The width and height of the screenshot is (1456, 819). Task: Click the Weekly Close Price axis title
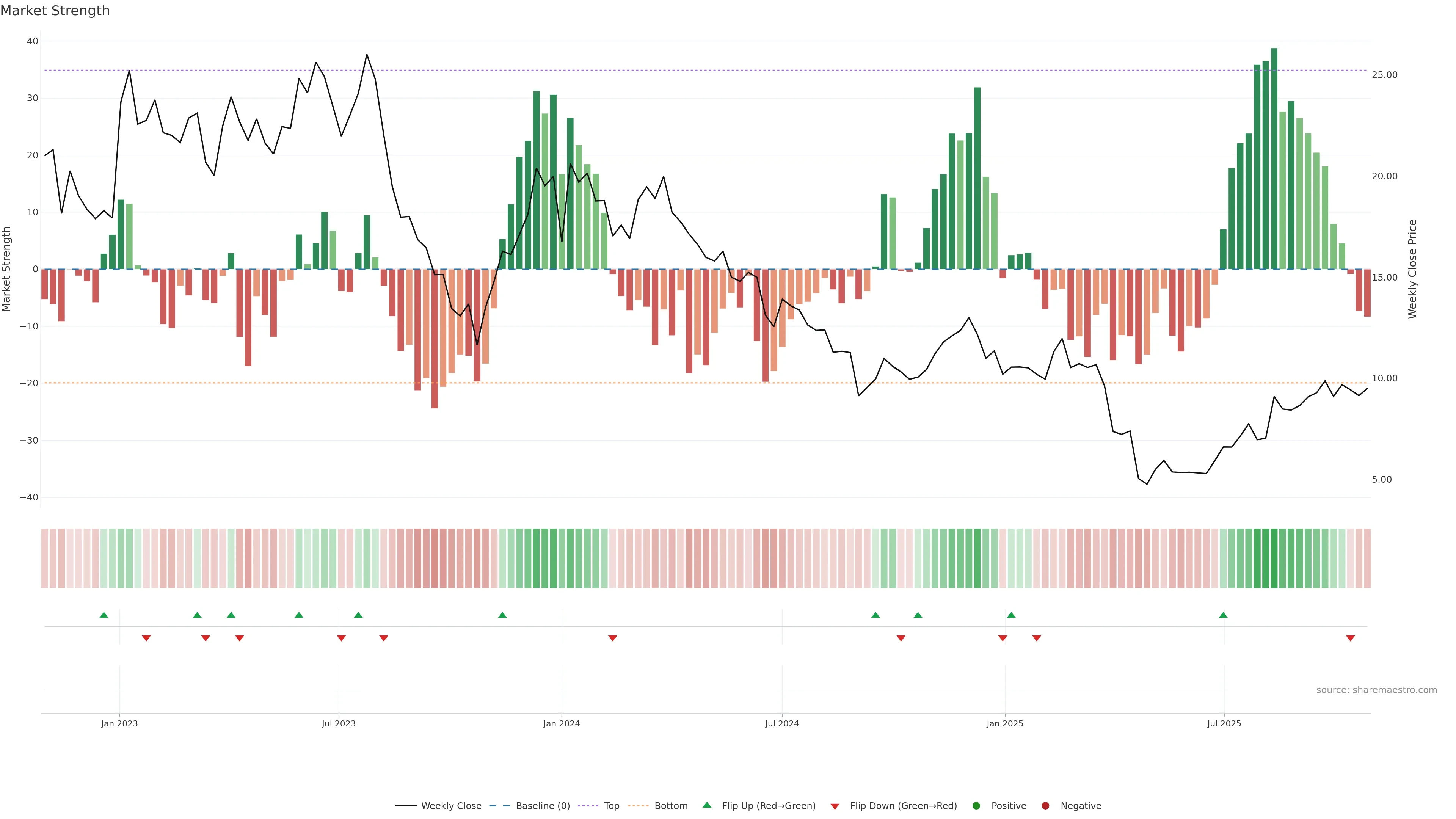(1412, 269)
